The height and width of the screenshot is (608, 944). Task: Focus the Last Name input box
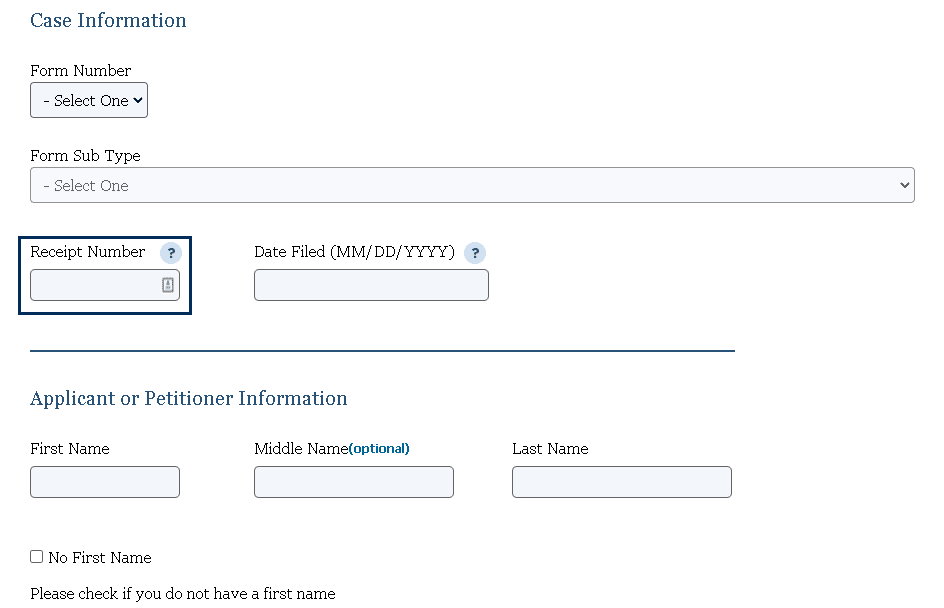pyautogui.click(x=622, y=482)
